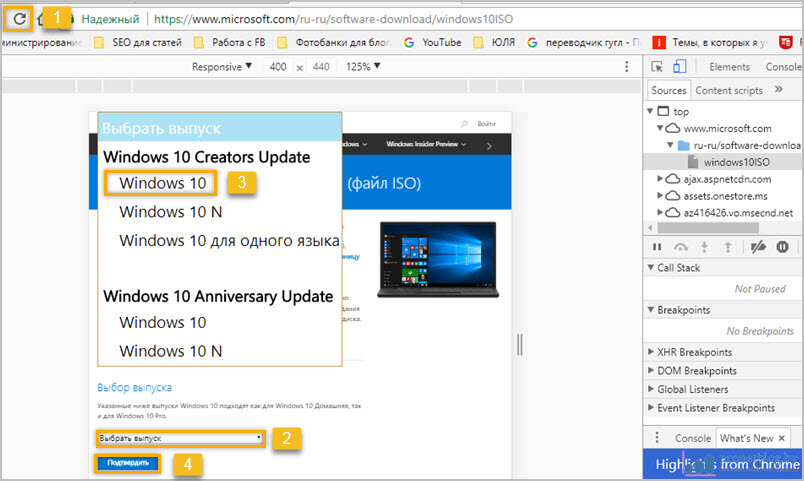This screenshot has height=481, width=804.
Task: Choose Windows 10 N under Anniversary Update
Action: (171, 351)
